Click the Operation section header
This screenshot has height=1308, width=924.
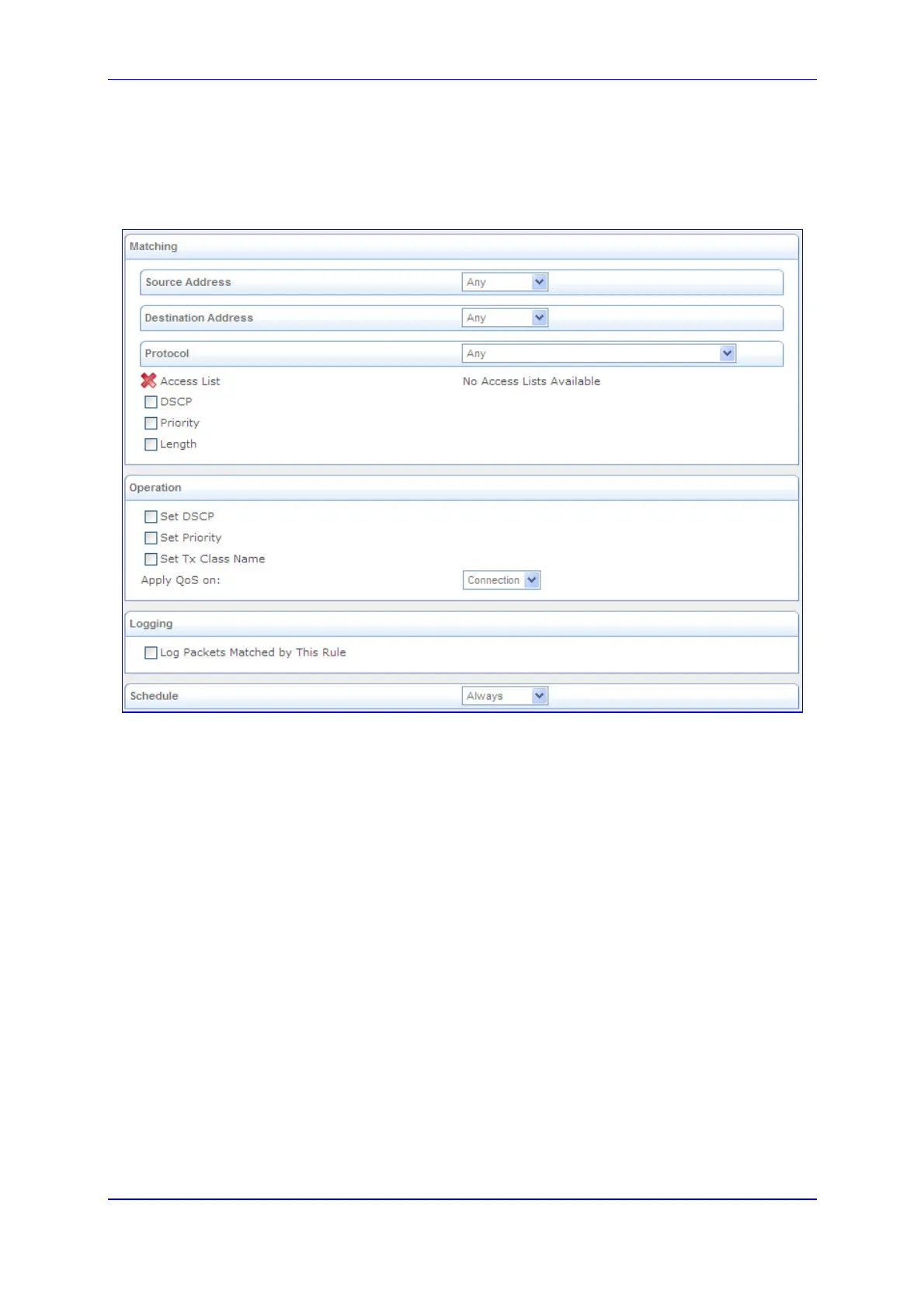[461, 488]
